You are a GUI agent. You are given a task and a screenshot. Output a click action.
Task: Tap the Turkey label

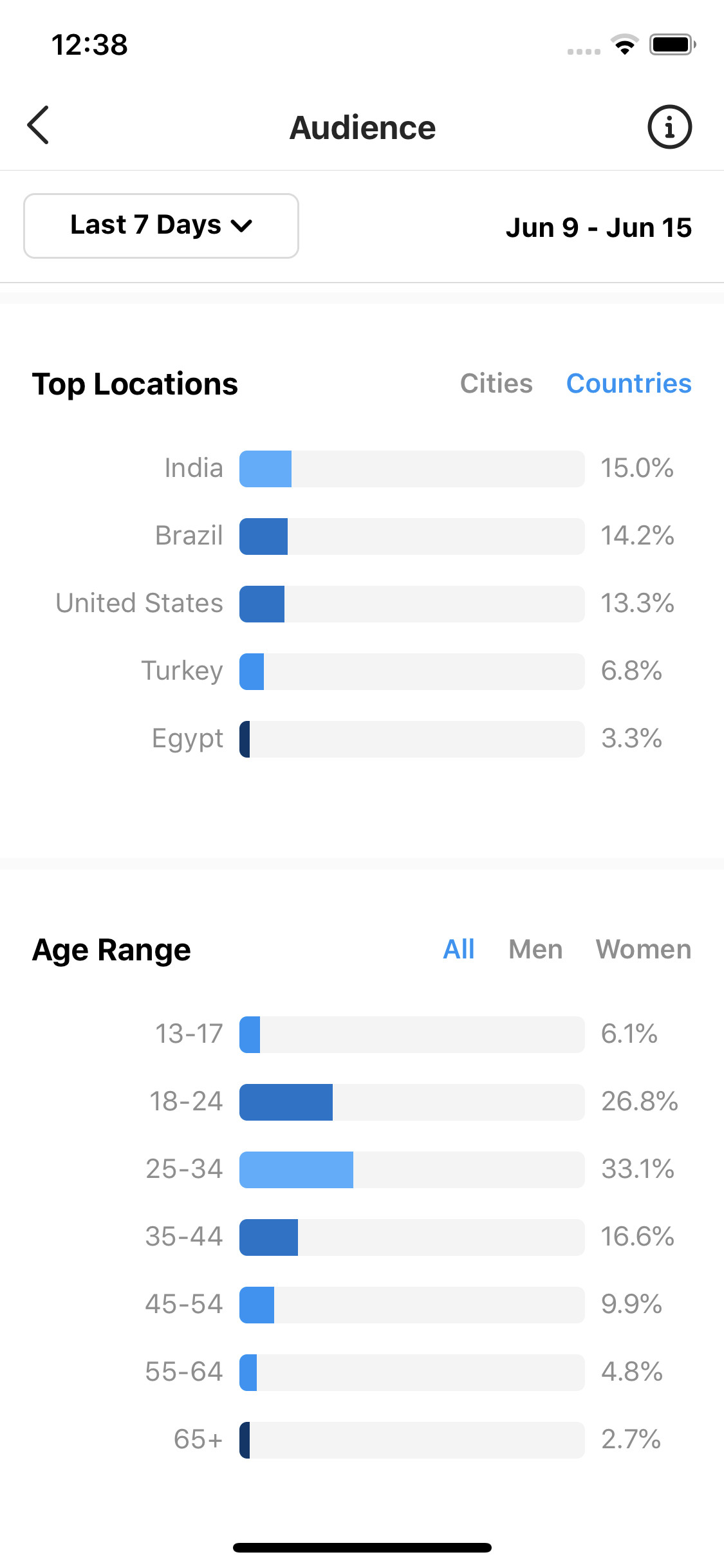(x=182, y=671)
